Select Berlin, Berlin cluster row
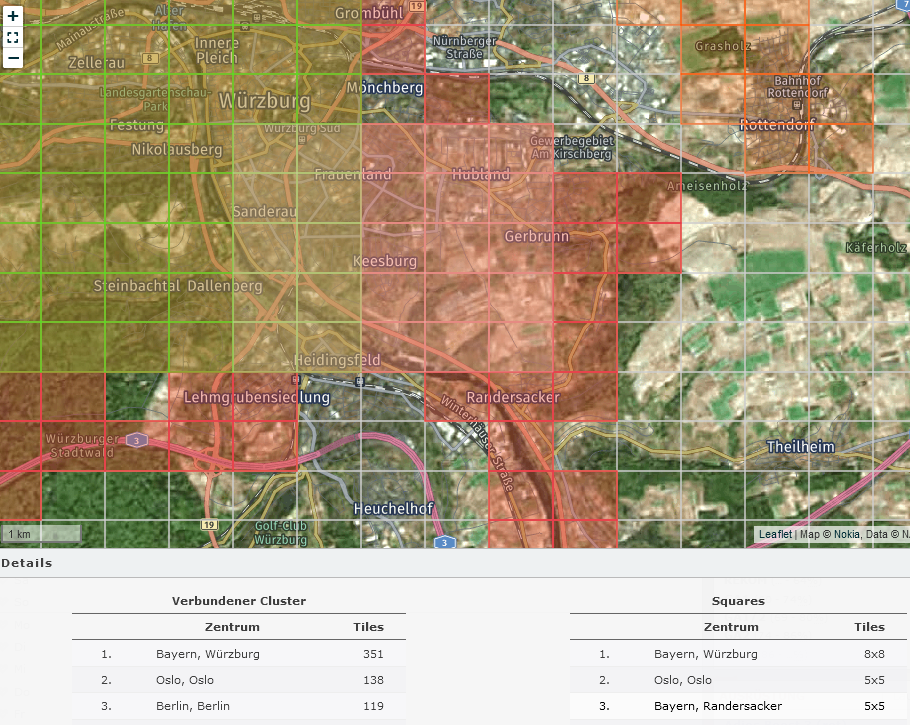This screenshot has height=725, width=910. pos(193,706)
